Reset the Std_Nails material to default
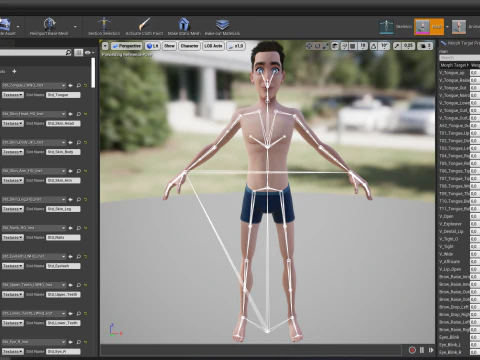The image size is (480, 360). click(x=86, y=228)
